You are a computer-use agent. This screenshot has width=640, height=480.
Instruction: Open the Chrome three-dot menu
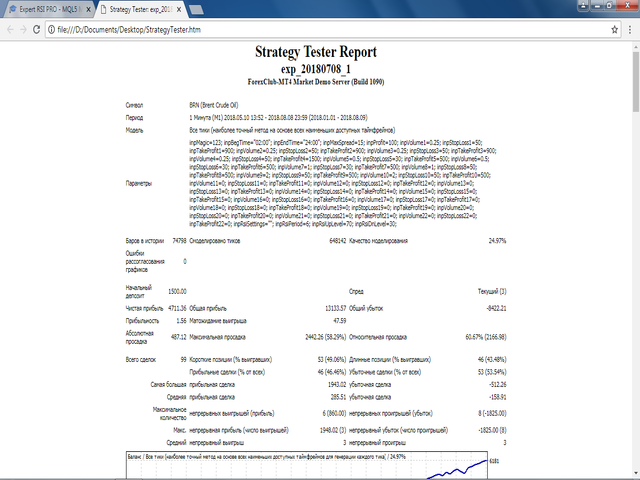coord(630,29)
